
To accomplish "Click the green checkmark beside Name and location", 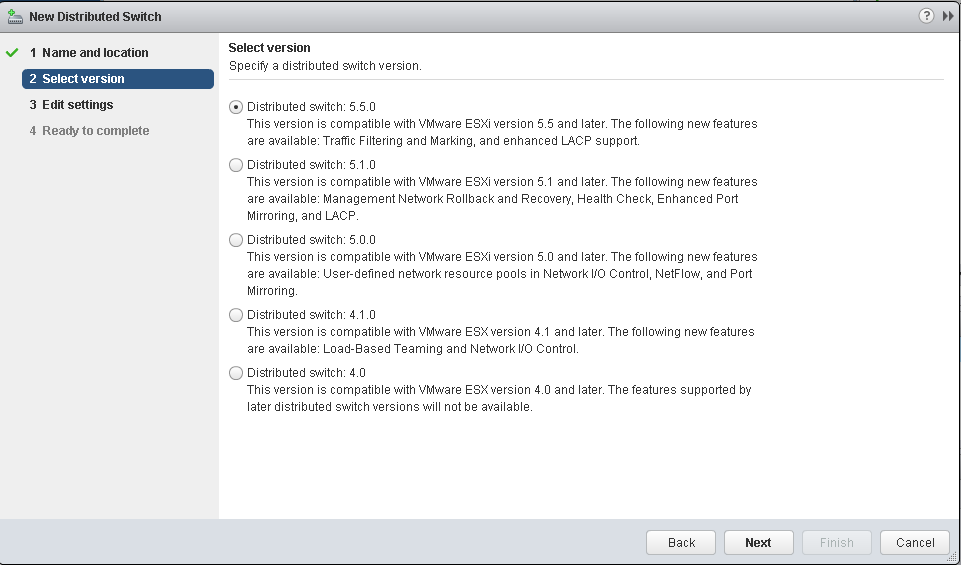I will pyautogui.click(x=12, y=53).
